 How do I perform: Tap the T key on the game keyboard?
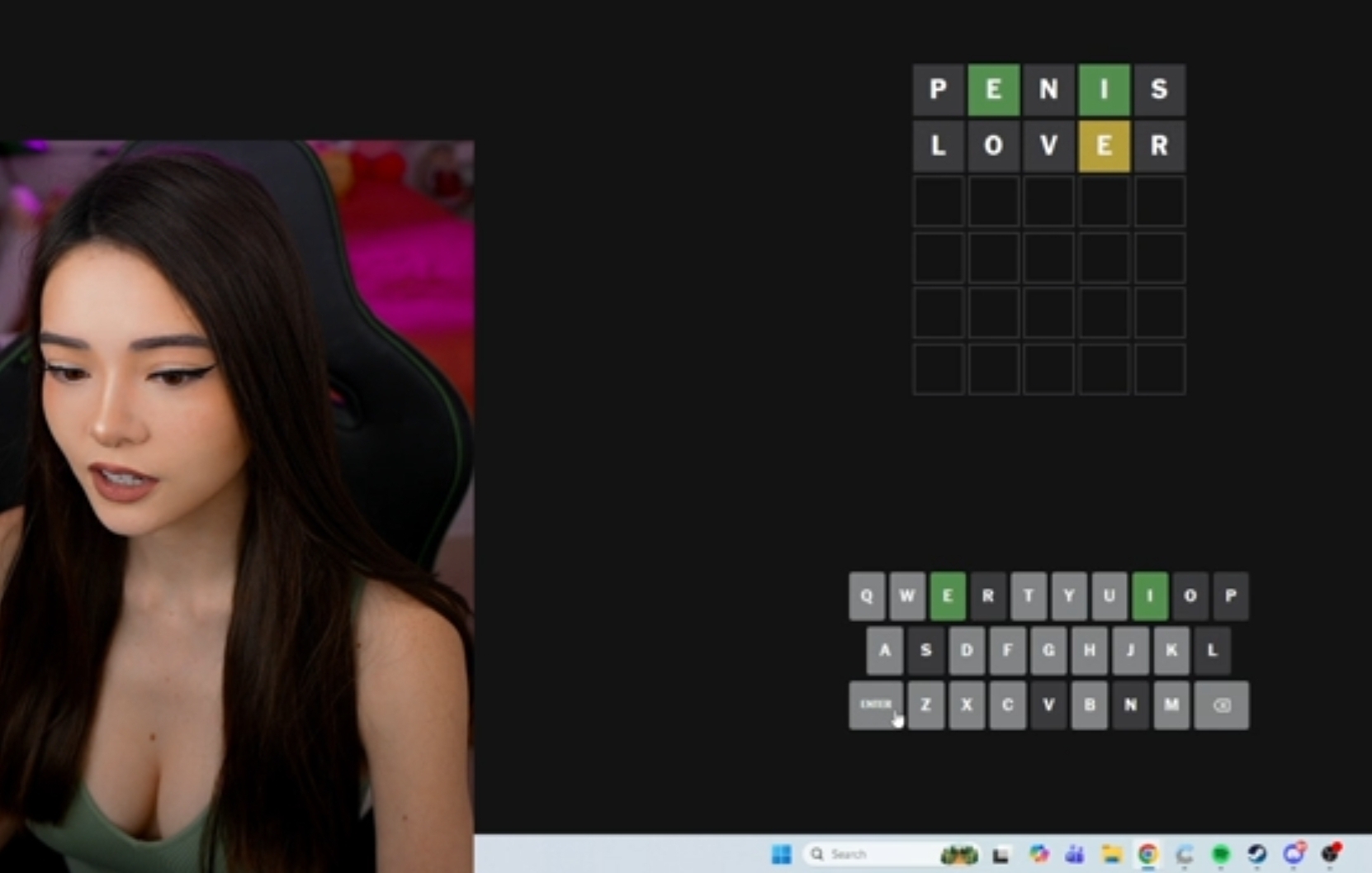click(x=1029, y=596)
